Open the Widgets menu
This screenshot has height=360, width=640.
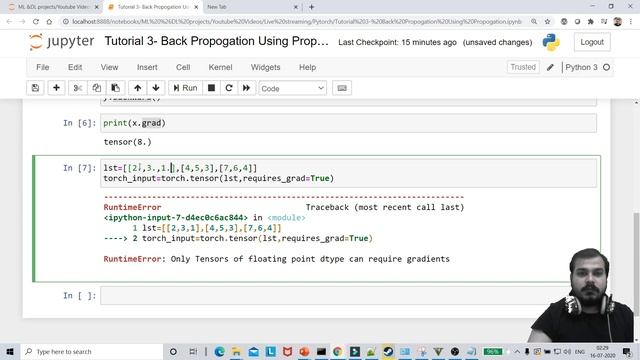coord(265,67)
